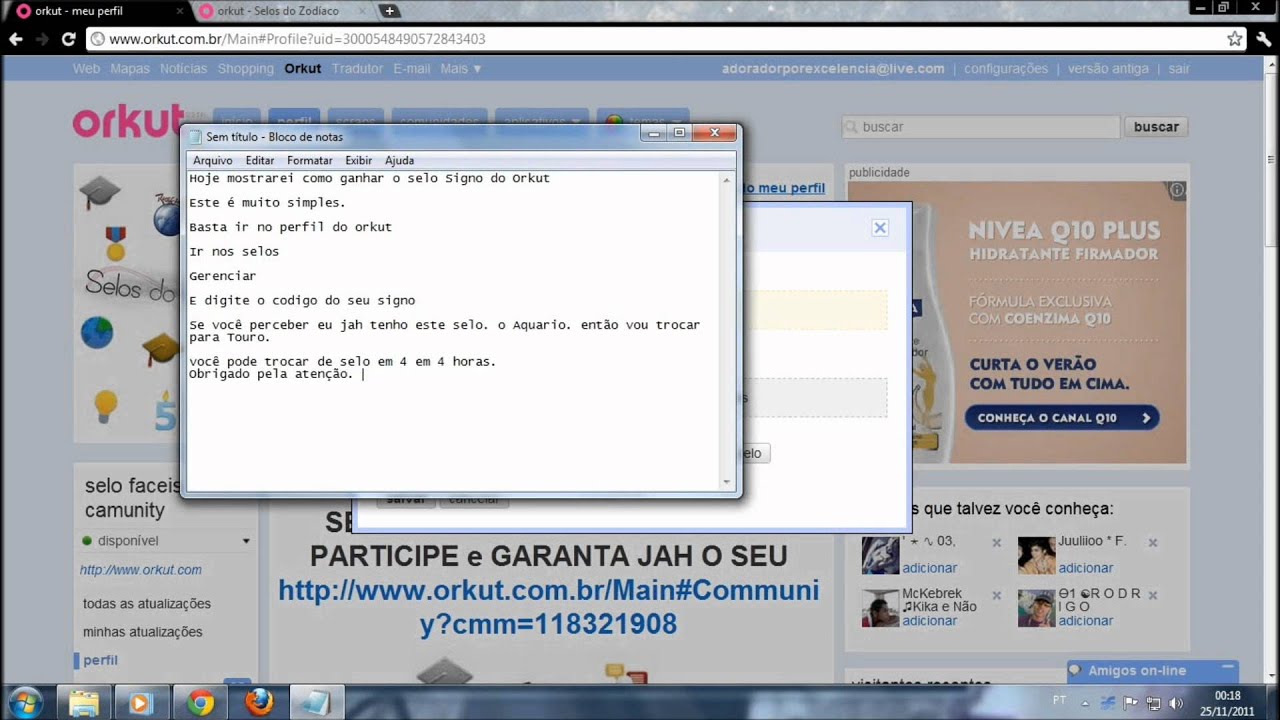Reload the orkut page
Screen dimensions: 1280x720
click(68, 39)
